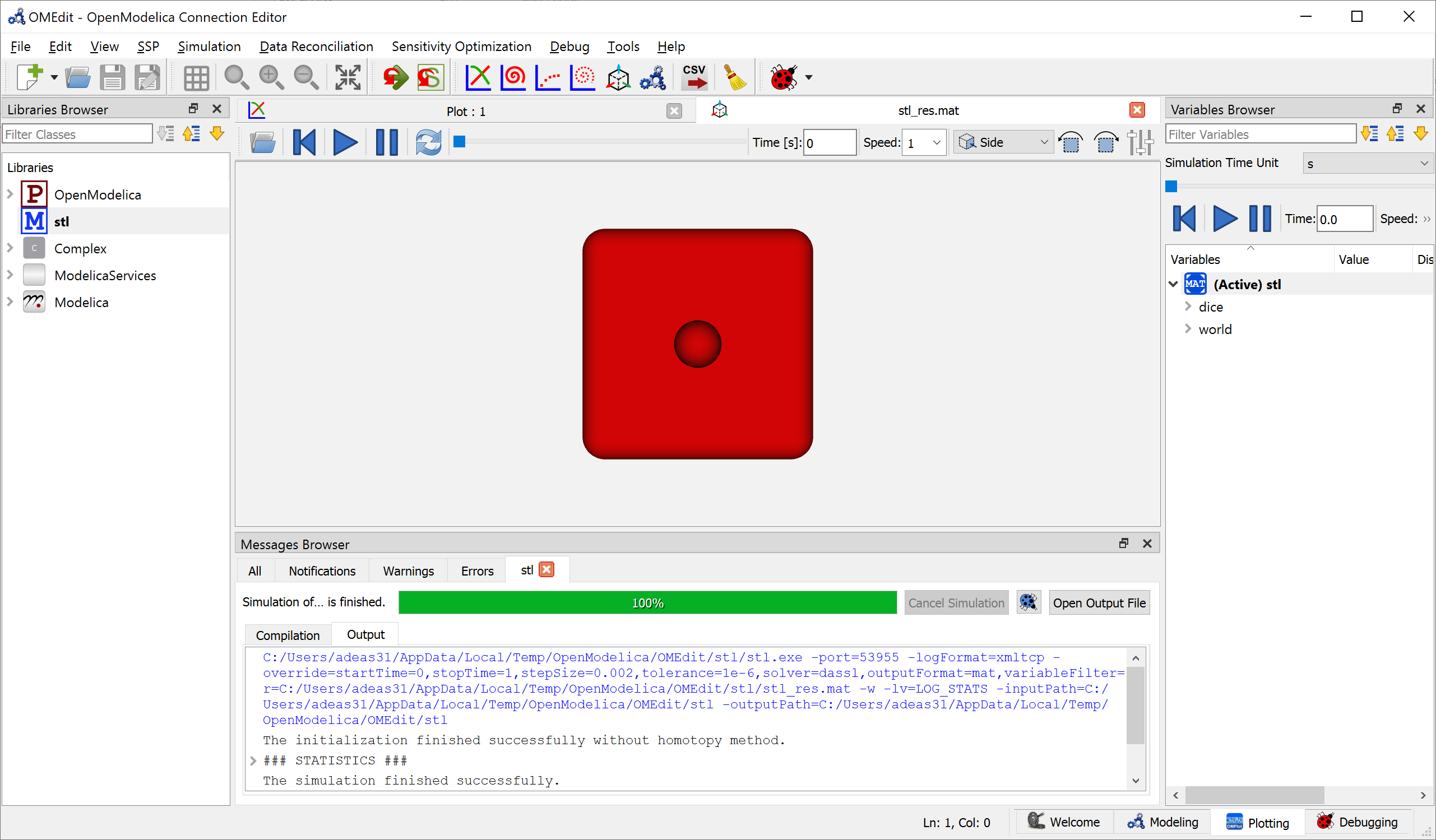
Task: Click the New Animation Window cube icon
Action: [618, 77]
